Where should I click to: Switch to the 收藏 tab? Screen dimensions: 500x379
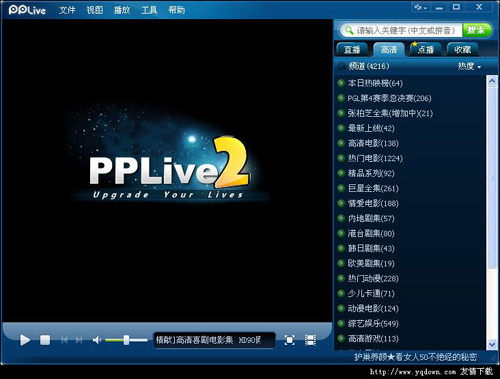pos(463,50)
